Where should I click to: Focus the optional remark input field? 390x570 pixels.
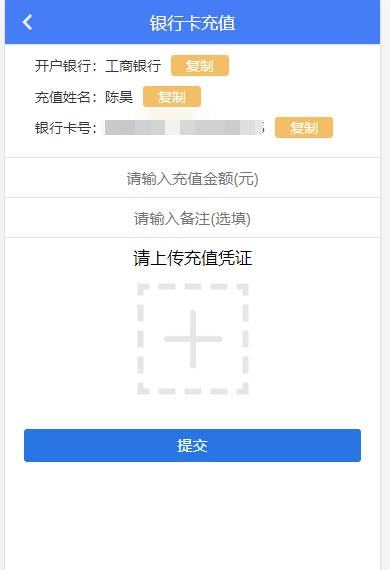point(193,218)
